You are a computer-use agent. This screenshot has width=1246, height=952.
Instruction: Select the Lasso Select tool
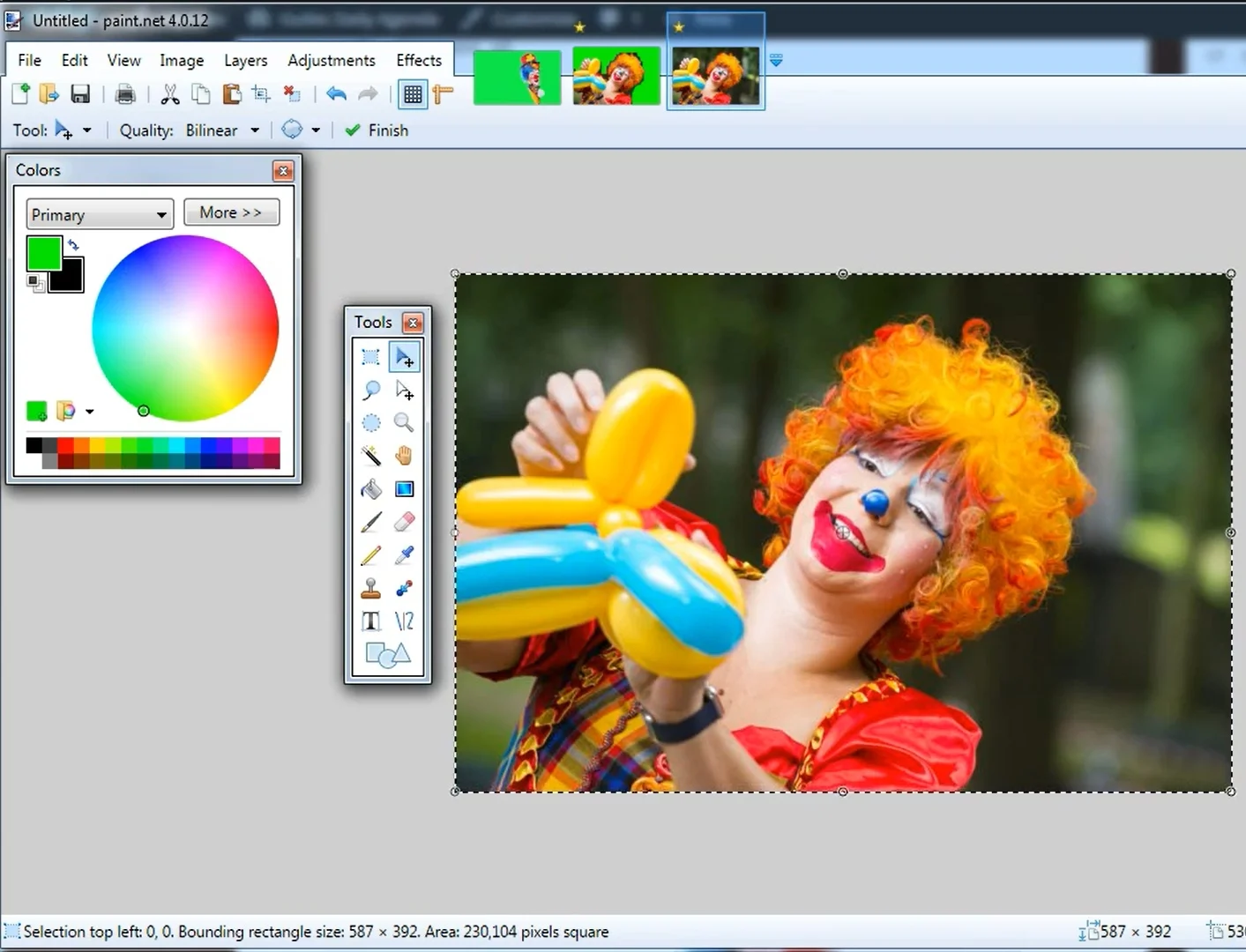[x=370, y=390]
